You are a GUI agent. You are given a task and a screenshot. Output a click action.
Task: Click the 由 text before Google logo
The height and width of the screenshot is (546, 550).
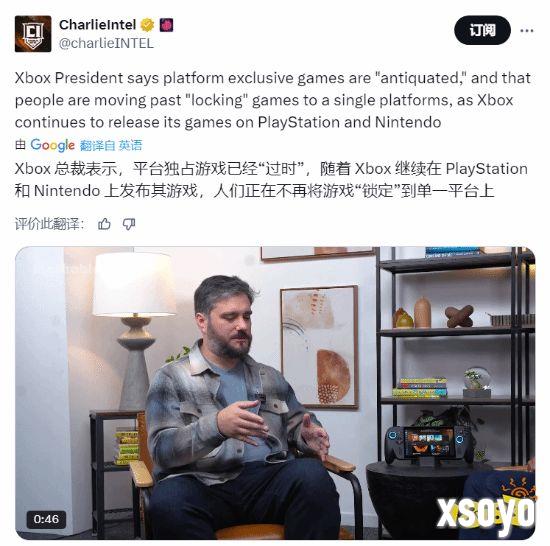(x=20, y=145)
